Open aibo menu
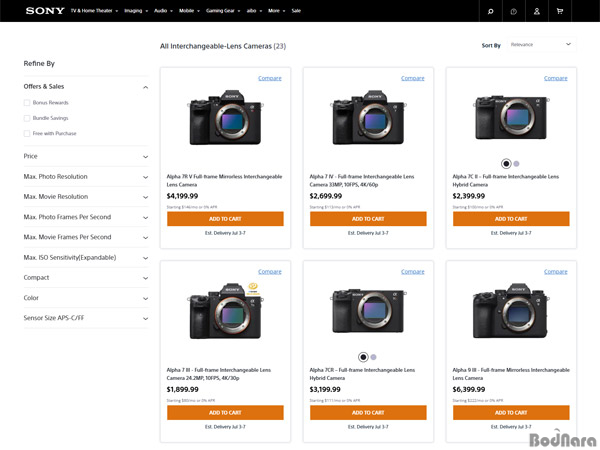Image resolution: width=600 pixels, height=450 pixels. point(254,11)
